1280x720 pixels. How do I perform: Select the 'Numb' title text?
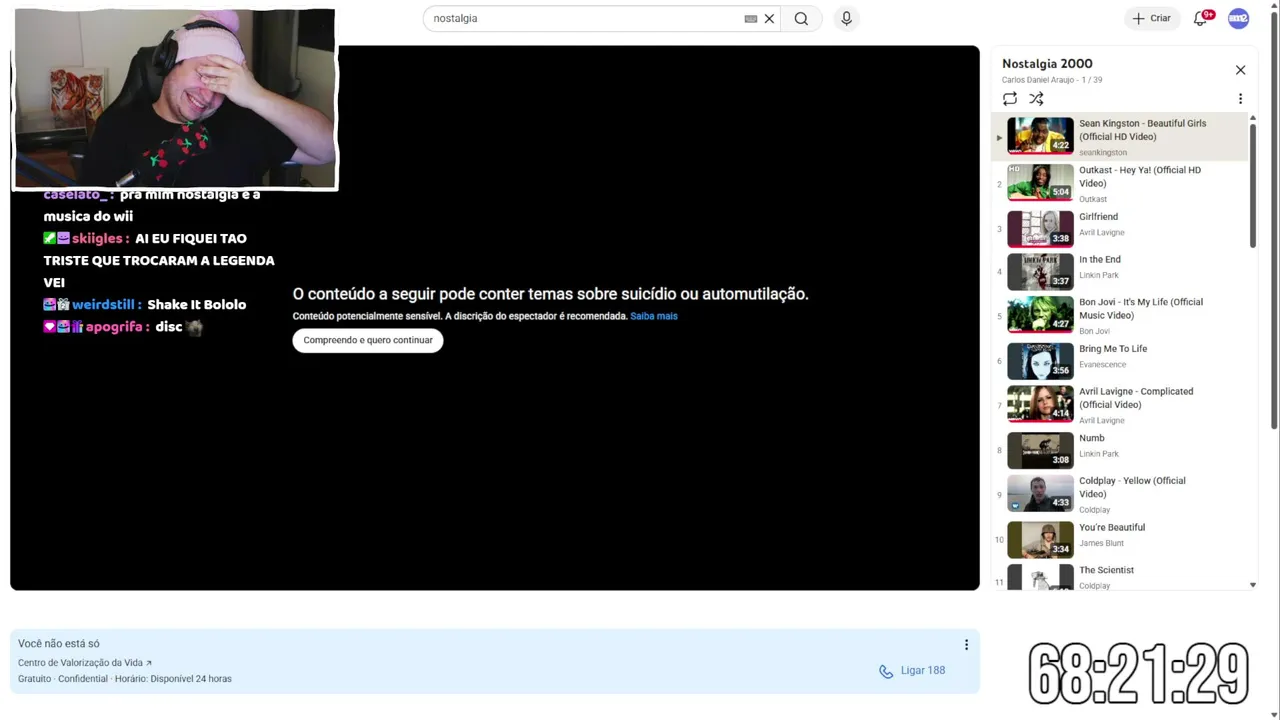point(1091,438)
